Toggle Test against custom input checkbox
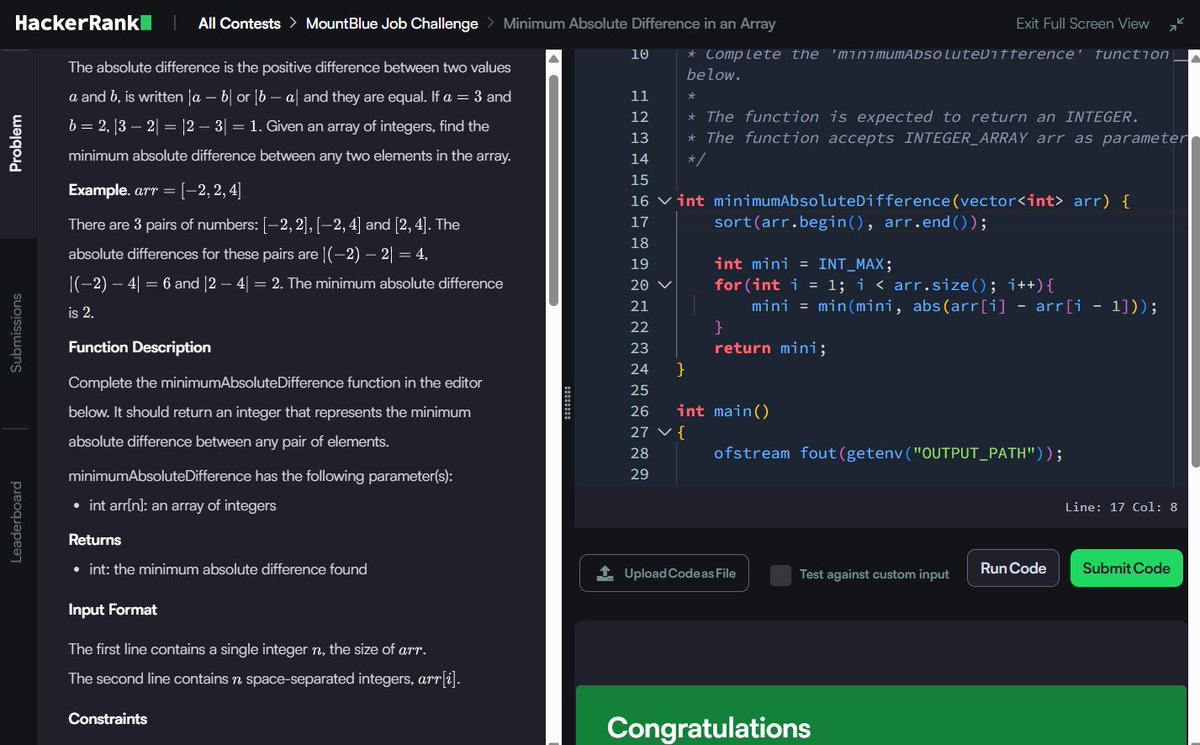Viewport: 1200px width, 745px height. point(781,574)
